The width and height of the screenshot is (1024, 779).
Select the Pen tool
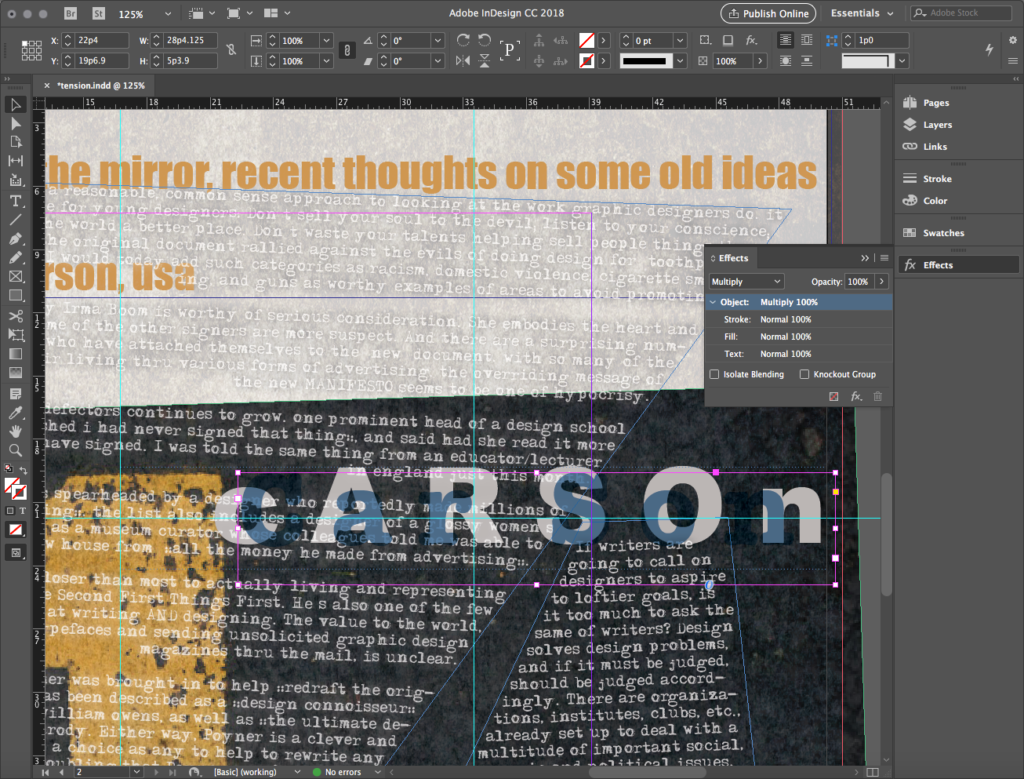tap(16, 240)
